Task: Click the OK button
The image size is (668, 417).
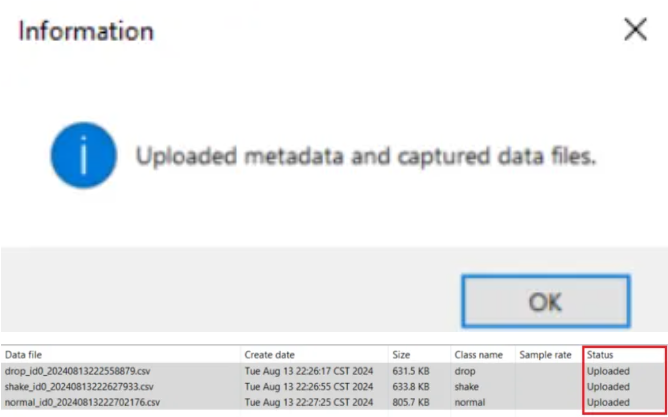Action: click(x=546, y=302)
